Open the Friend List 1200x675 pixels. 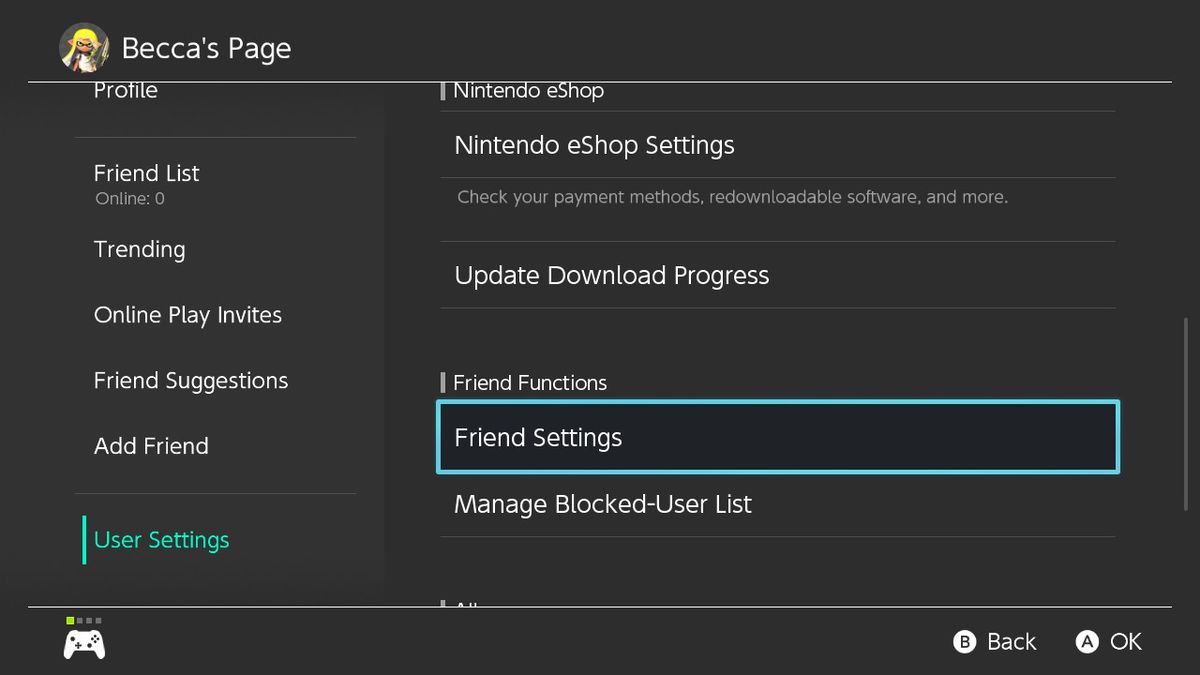(146, 173)
